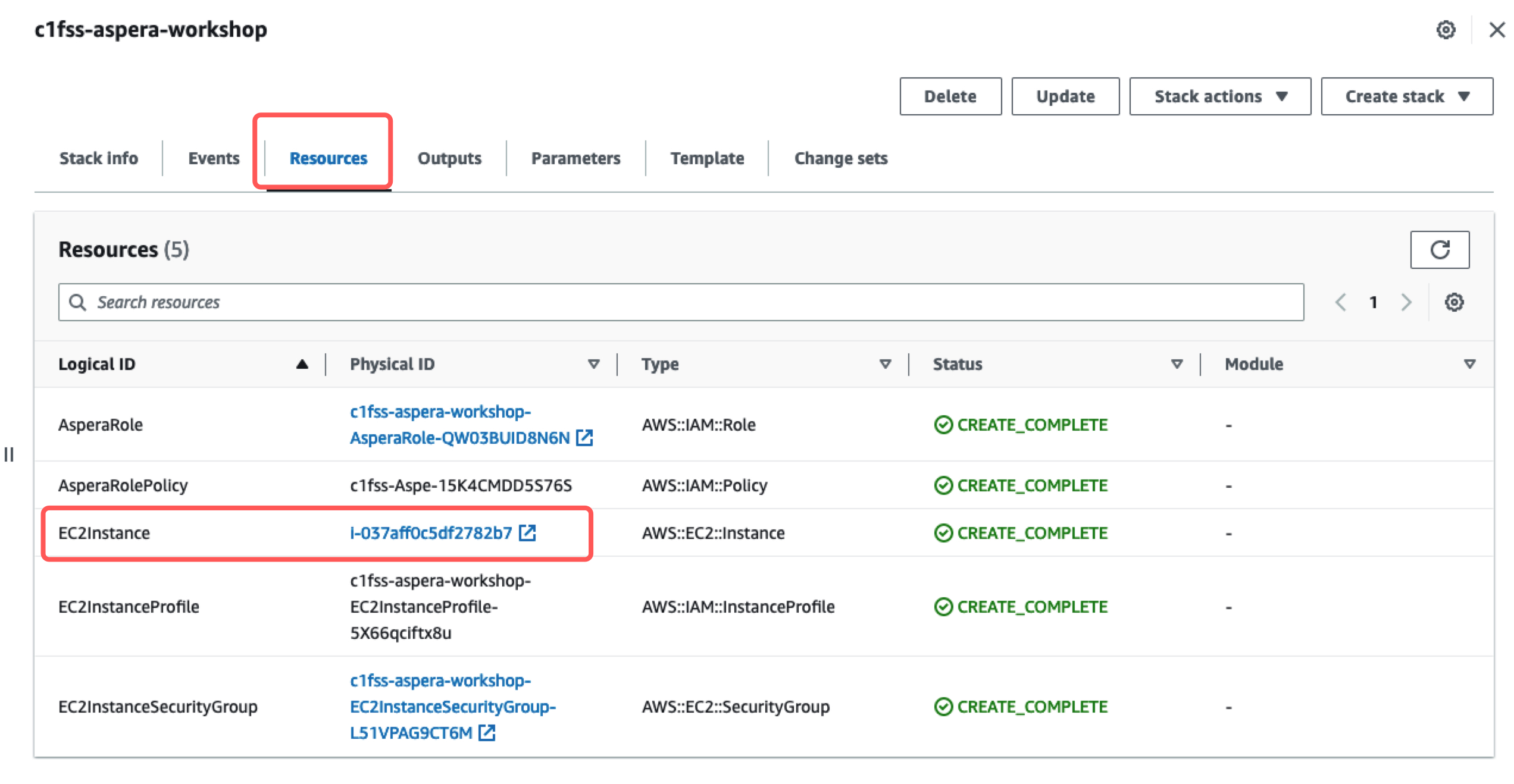This screenshot has height=784, width=1514.
Task: Open stack panel settings gear icon
Action: click(x=1446, y=29)
